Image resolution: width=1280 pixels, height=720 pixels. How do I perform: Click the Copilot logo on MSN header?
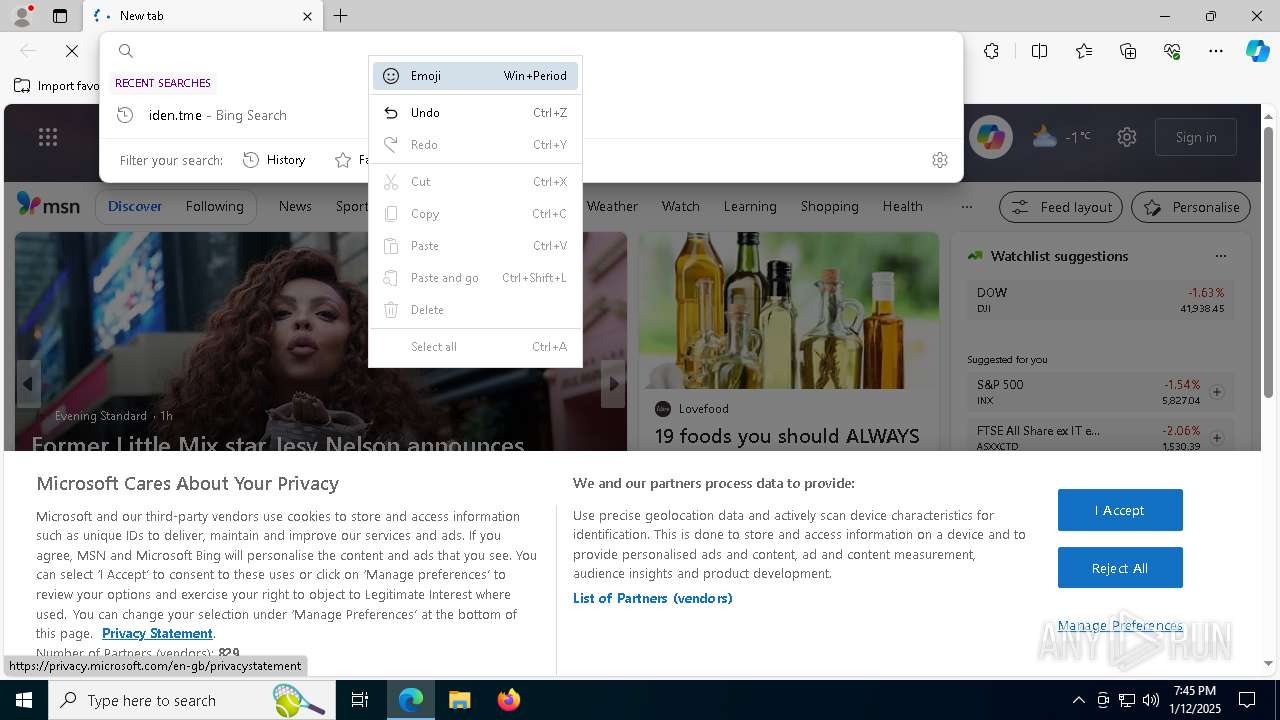tap(991, 138)
